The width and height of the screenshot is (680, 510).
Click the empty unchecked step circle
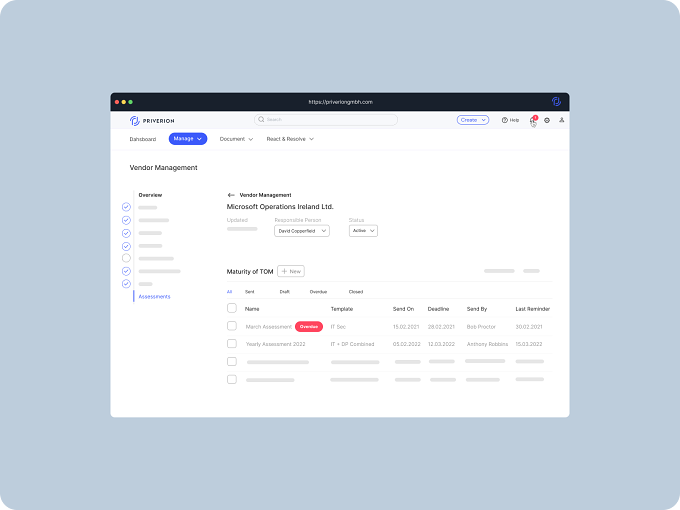pos(126,258)
